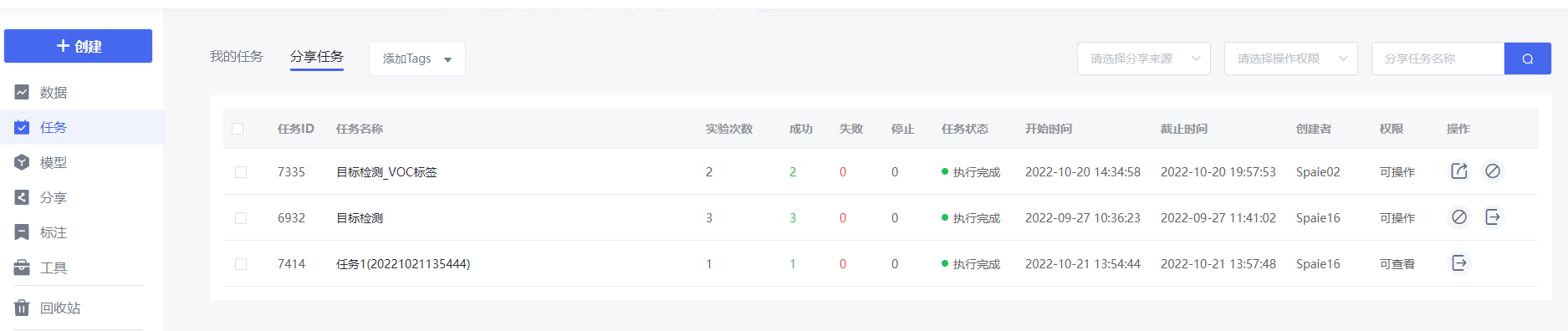The width and height of the screenshot is (1568, 331).
Task: Focus the 分享任务名称 search field
Action: [x=1438, y=59]
